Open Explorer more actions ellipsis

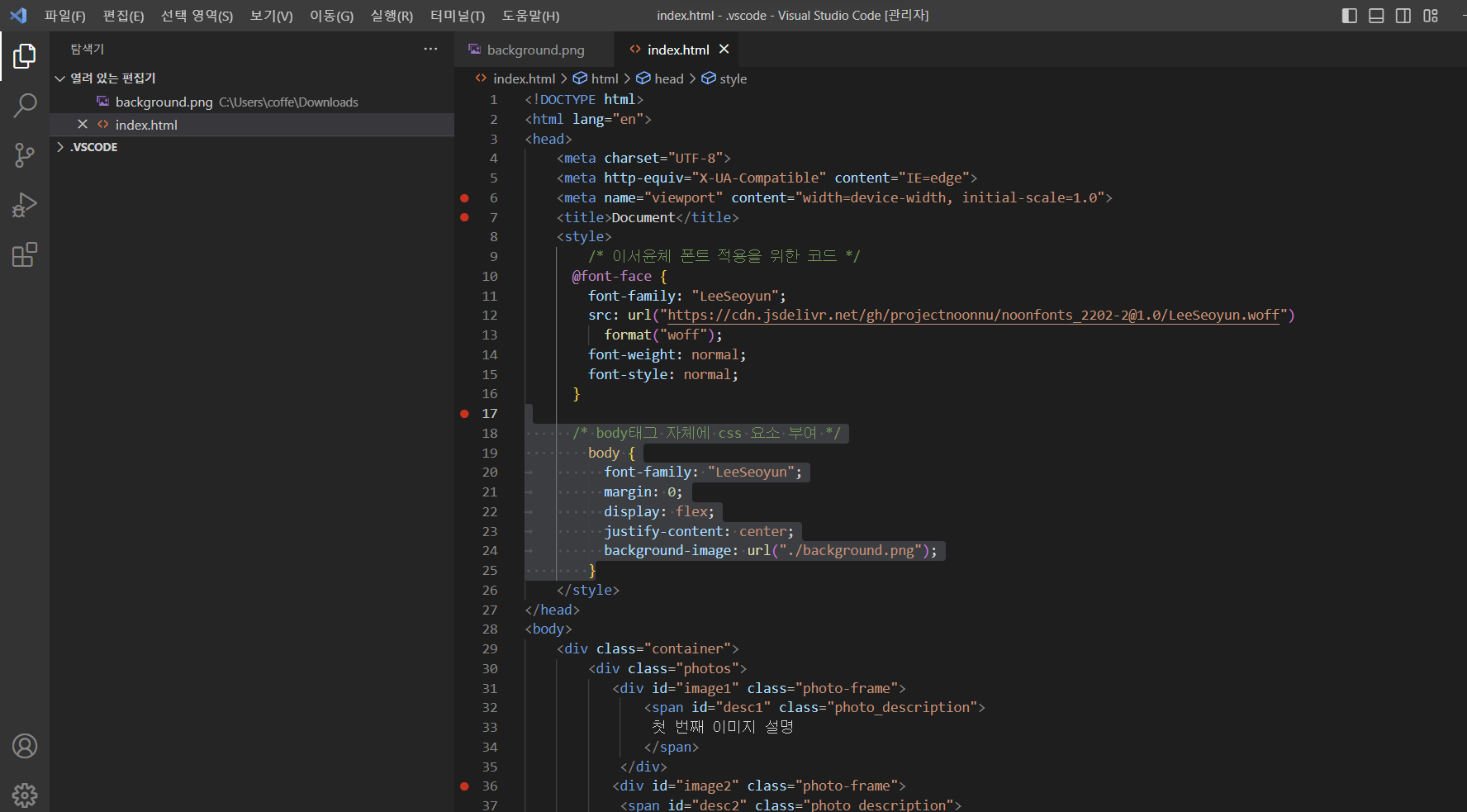click(430, 49)
